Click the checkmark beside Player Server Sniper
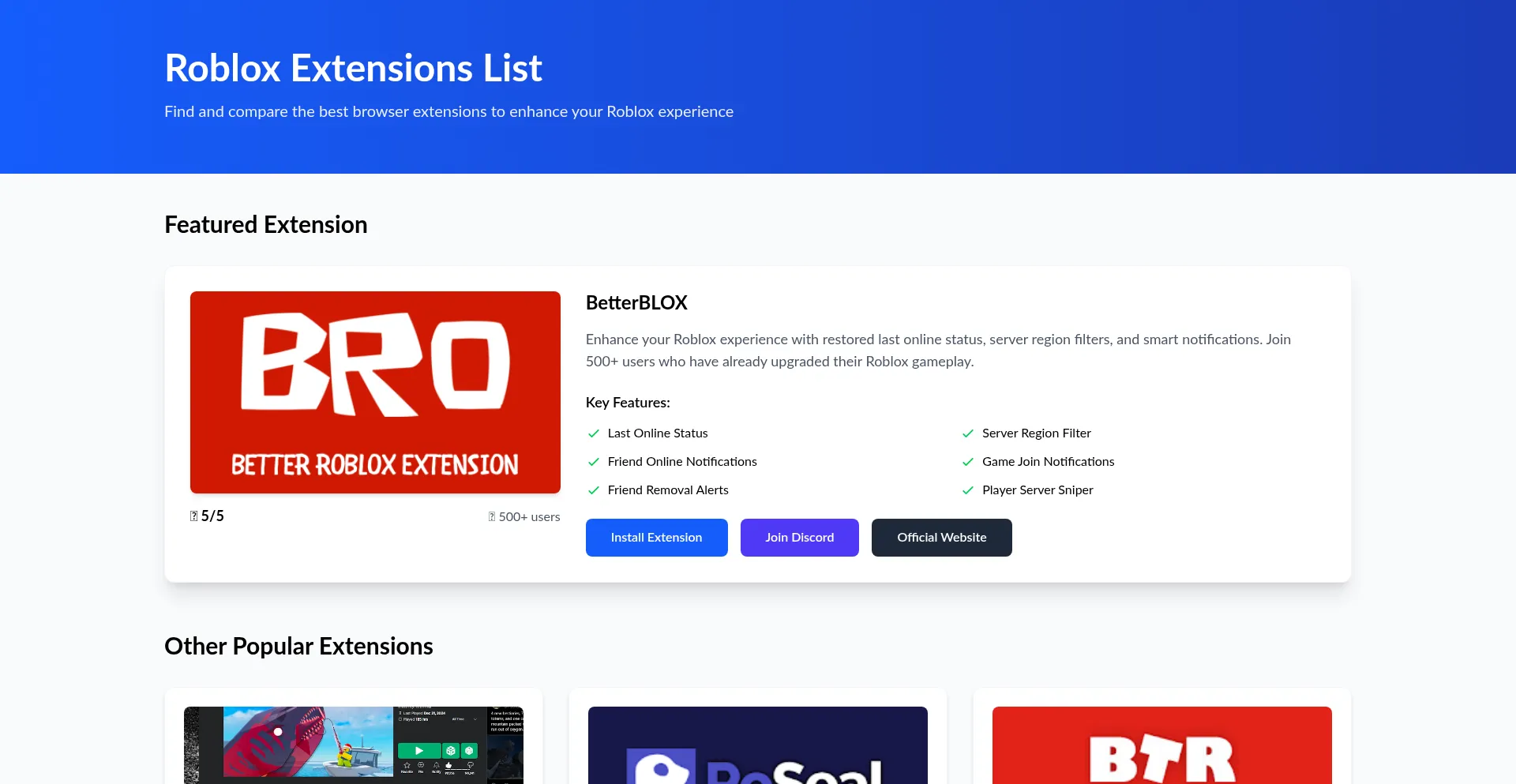 tap(968, 490)
